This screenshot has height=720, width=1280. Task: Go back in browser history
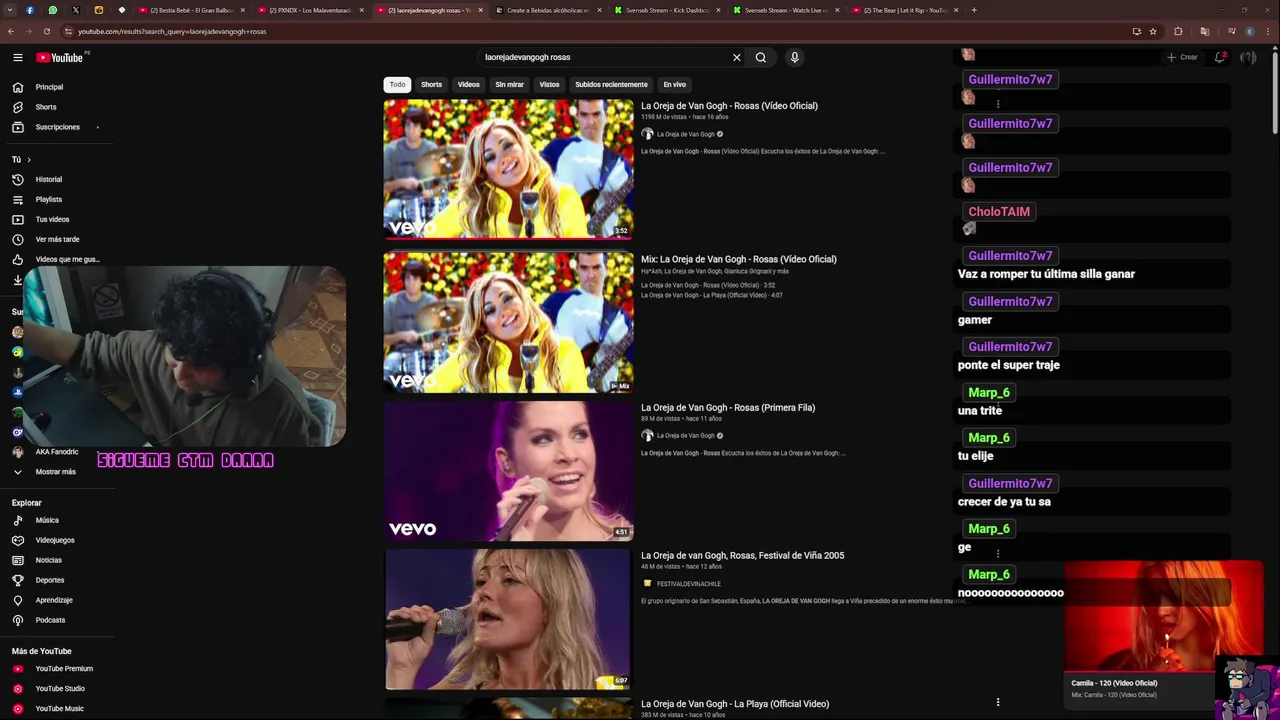(x=11, y=31)
